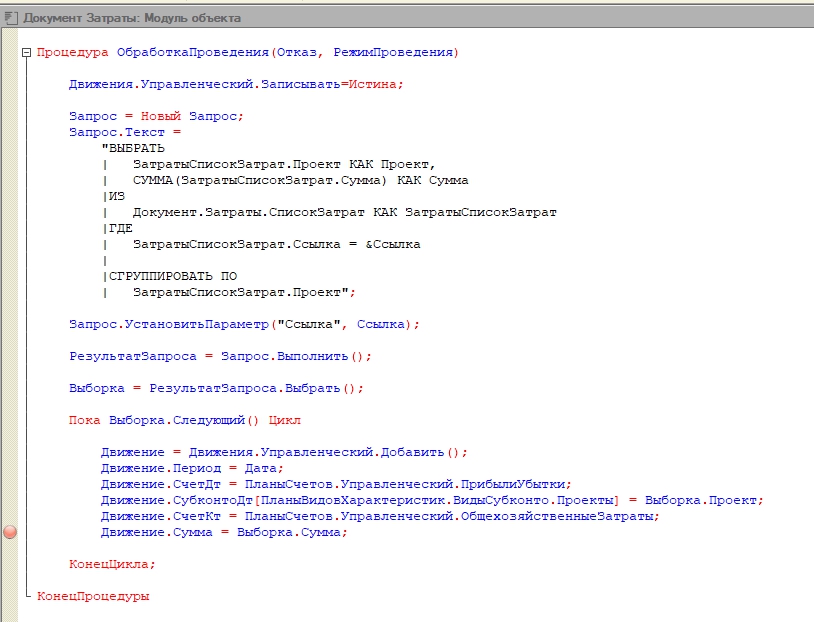Viewport: 814px width, 622px height.
Task: Remove the red breakpoint marker
Action: pyautogui.click(x=10, y=532)
